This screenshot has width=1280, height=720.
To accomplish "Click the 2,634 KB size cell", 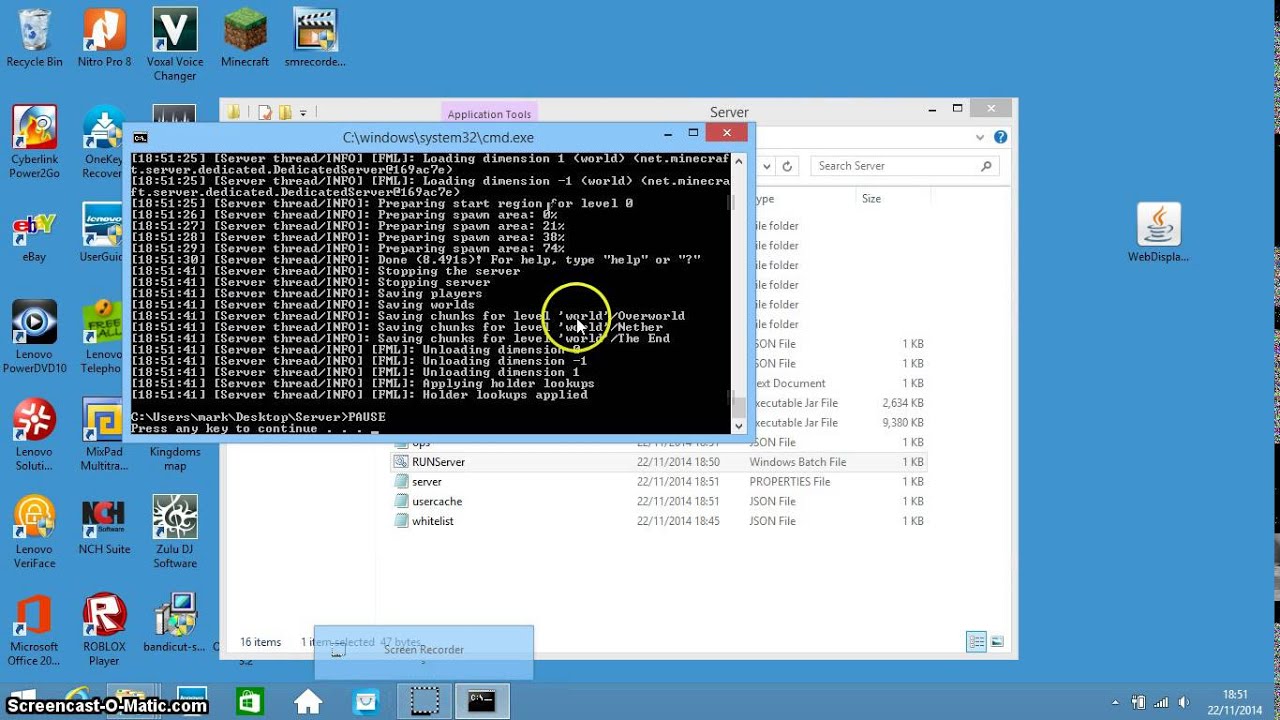I will click(x=902, y=403).
